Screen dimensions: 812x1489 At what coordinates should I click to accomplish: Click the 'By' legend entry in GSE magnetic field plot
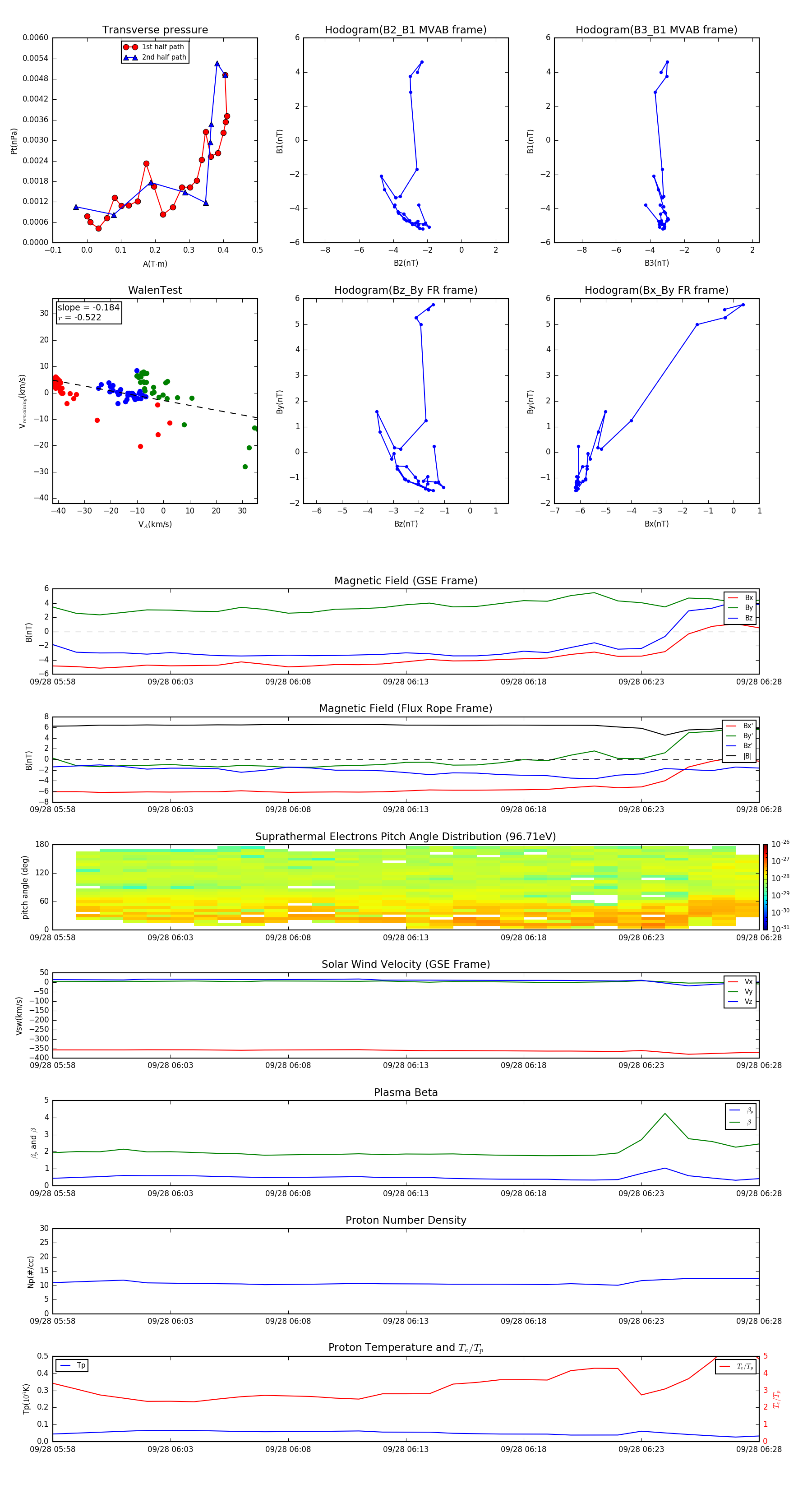(x=740, y=607)
